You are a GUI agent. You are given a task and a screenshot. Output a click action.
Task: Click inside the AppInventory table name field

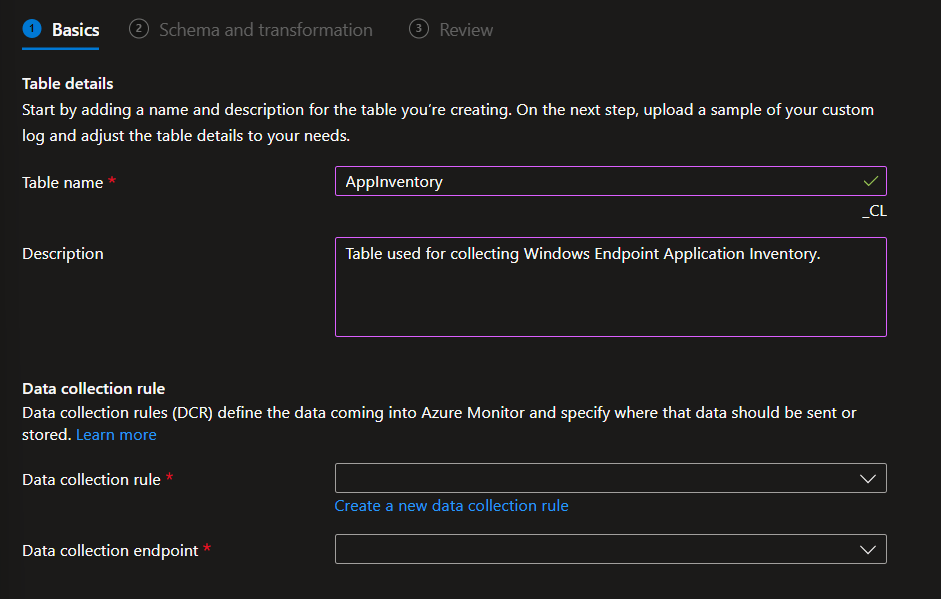click(x=600, y=181)
